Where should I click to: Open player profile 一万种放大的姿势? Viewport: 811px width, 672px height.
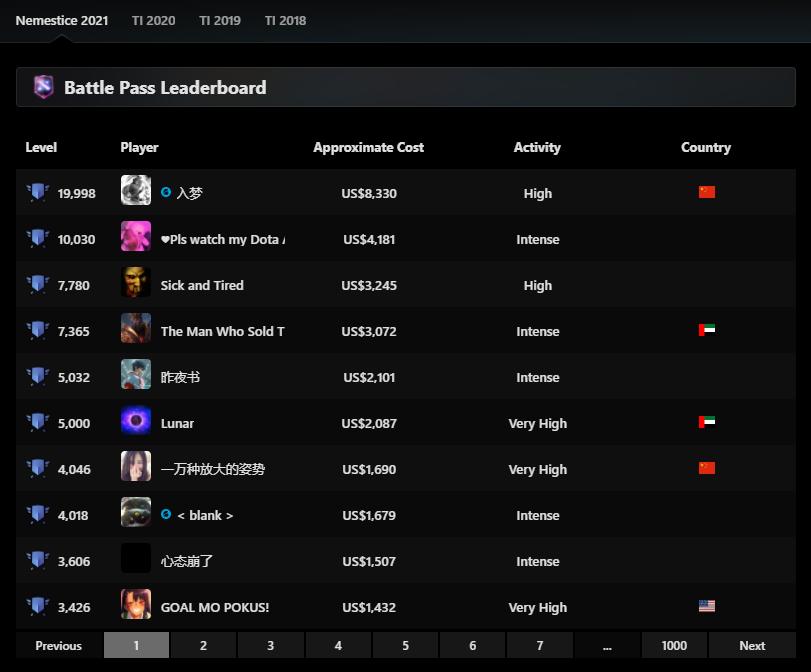(x=213, y=469)
